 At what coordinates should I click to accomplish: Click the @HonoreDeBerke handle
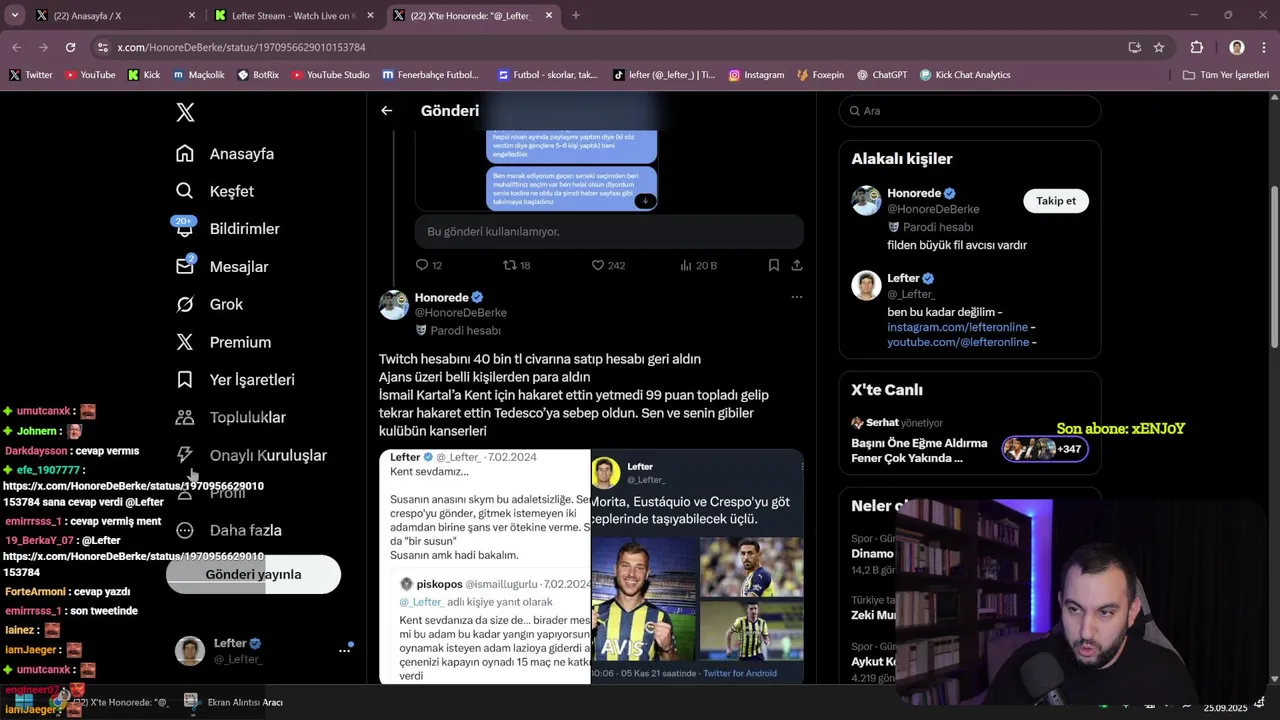(x=461, y=313)
